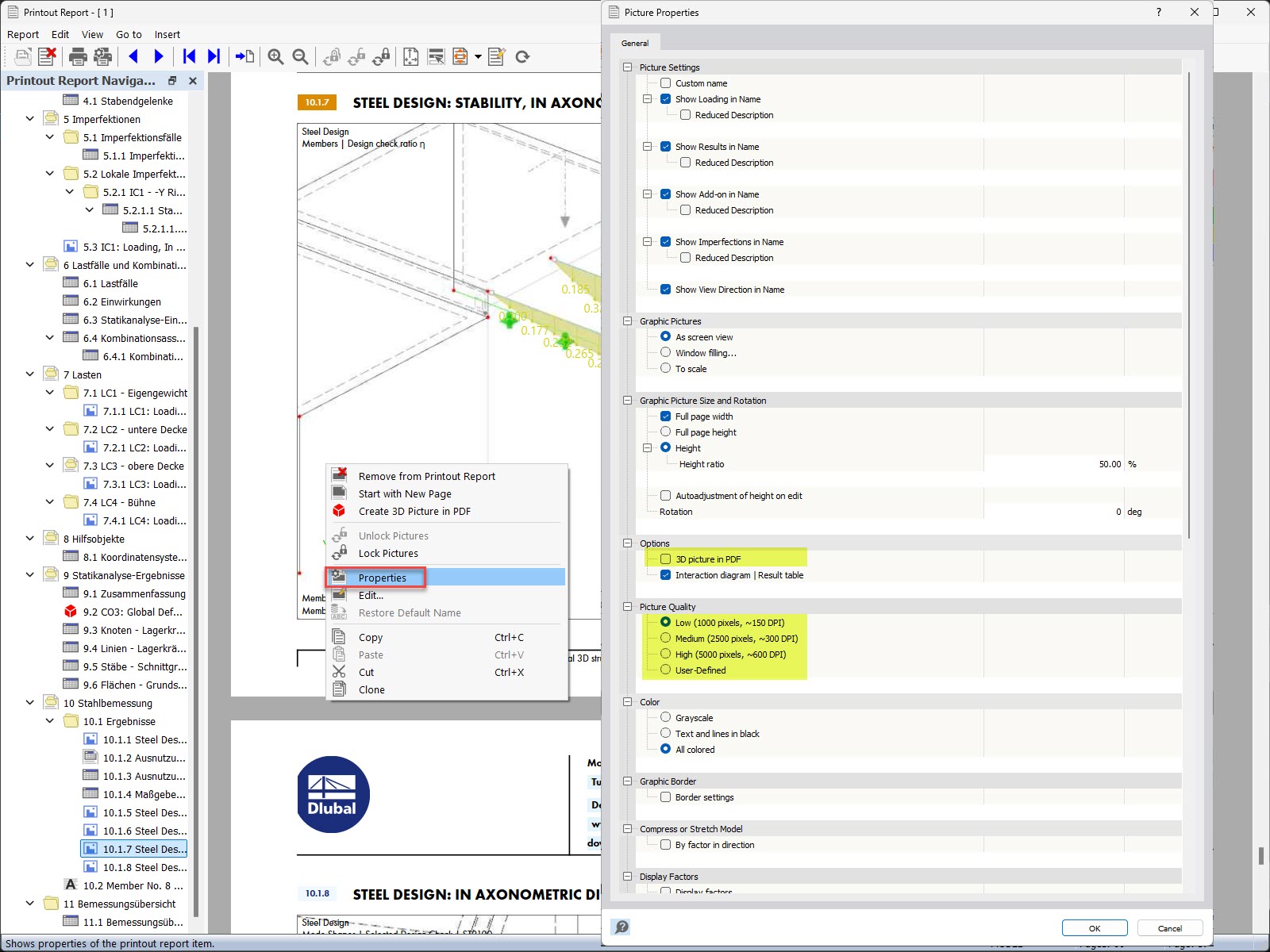Select the Print icon in the toolbar
This screenshot has width=1270, height=952.
[x=79, y=56]
